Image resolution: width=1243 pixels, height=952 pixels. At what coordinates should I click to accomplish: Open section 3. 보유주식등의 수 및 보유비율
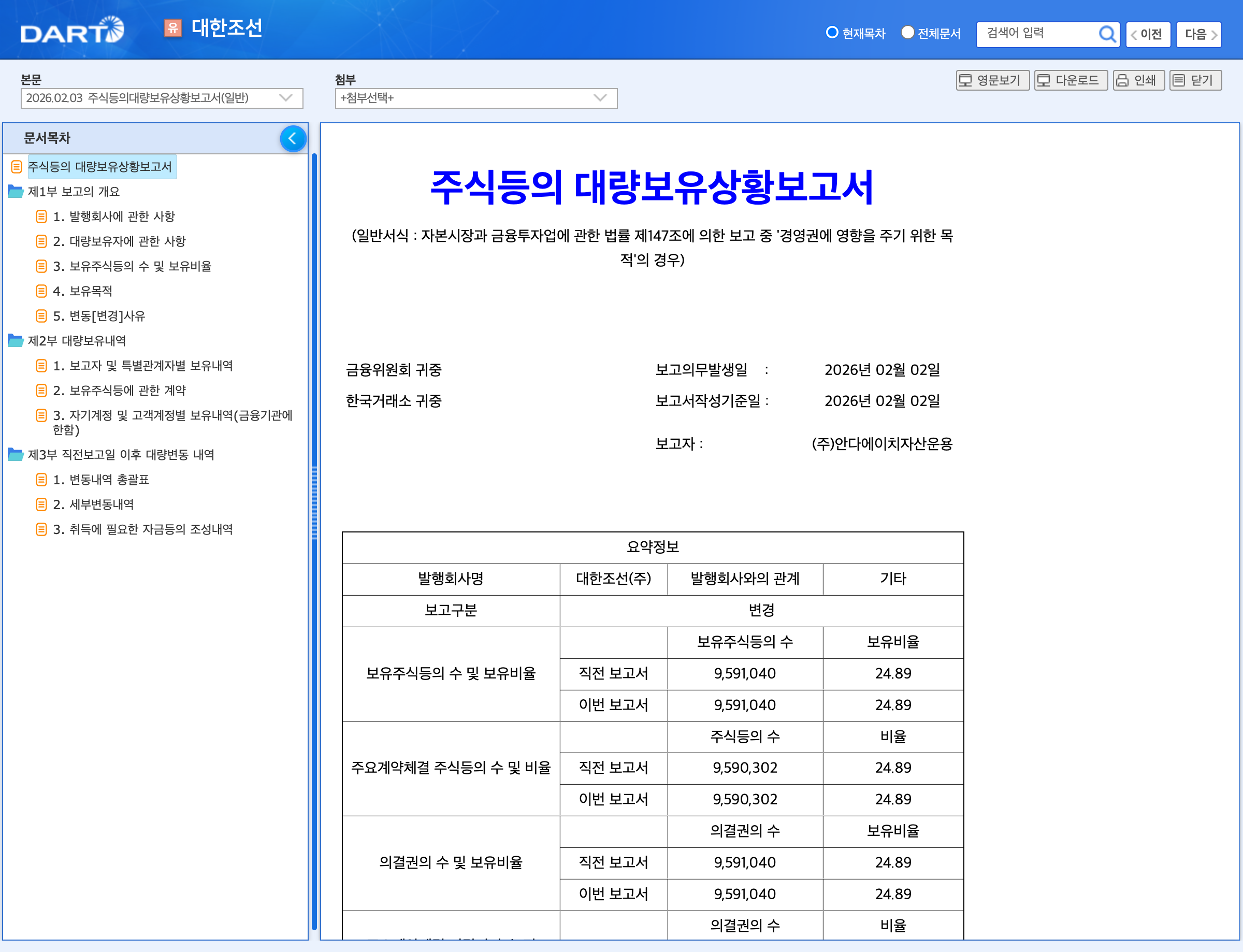(x=132, y=266)
